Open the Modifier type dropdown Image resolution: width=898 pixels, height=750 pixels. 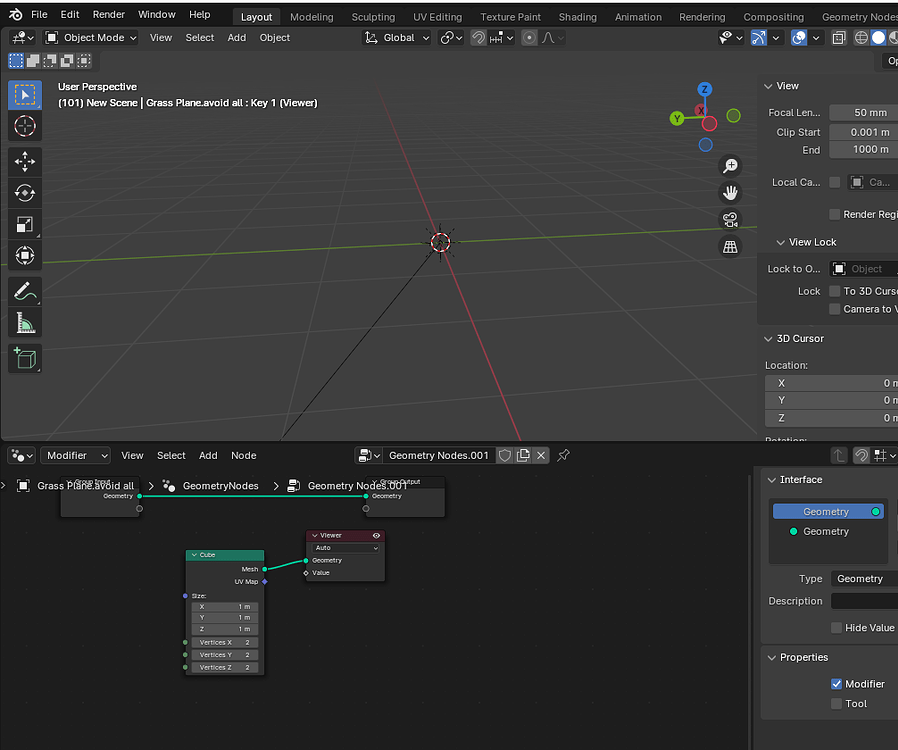point(75,456)
